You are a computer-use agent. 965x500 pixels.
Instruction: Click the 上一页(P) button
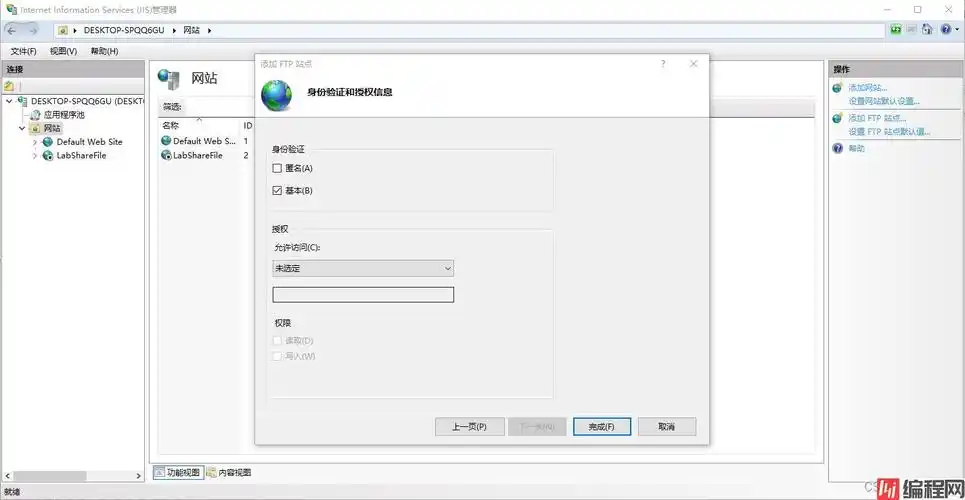pos(470,427)
